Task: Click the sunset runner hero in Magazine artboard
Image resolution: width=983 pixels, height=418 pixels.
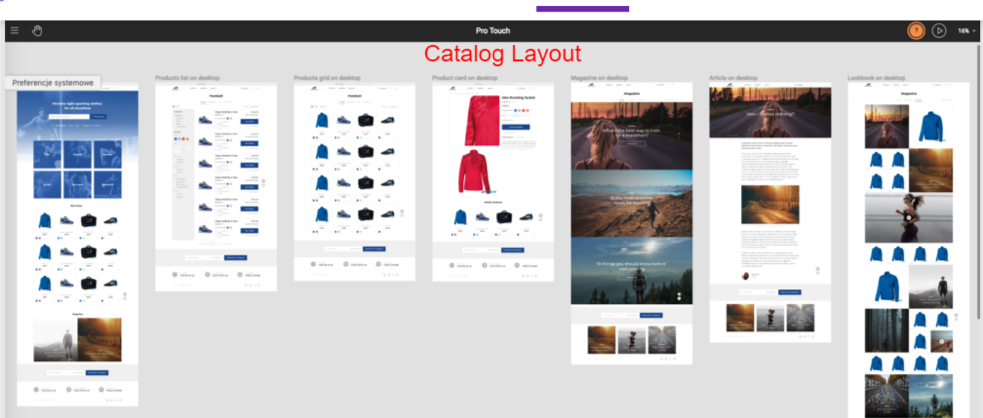Action: coord(631,136)
